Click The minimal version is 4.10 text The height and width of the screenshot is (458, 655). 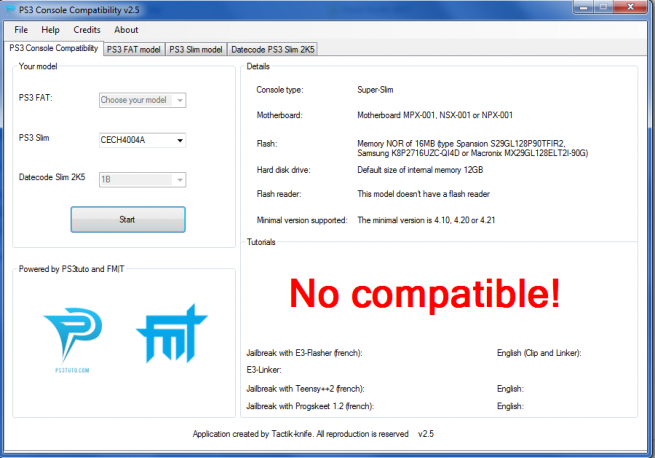tap(426, 220)
